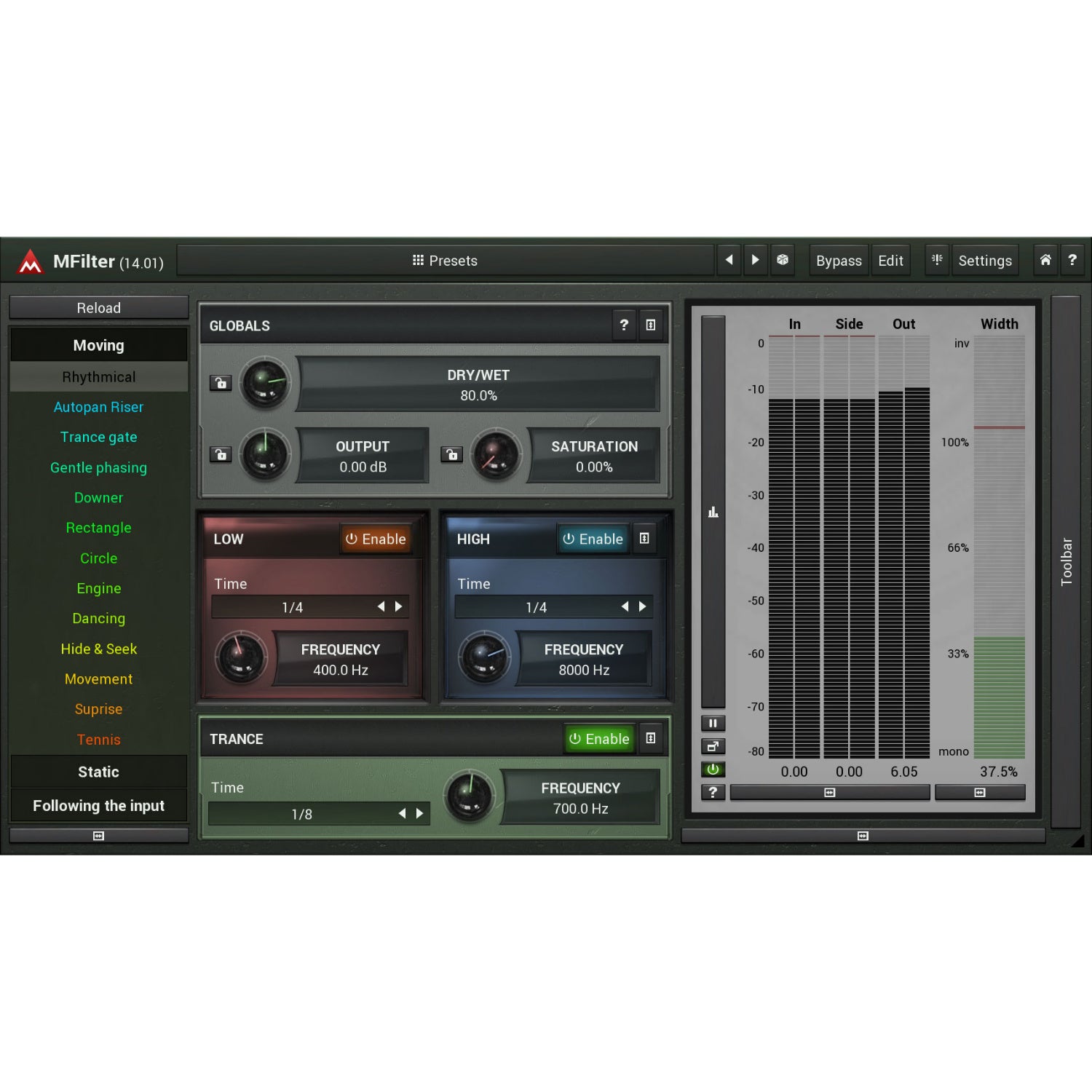Pause the meters with the pause icon
Image resolution: width=1092 pixels, height=1092 pixels.
coord(713,723)
